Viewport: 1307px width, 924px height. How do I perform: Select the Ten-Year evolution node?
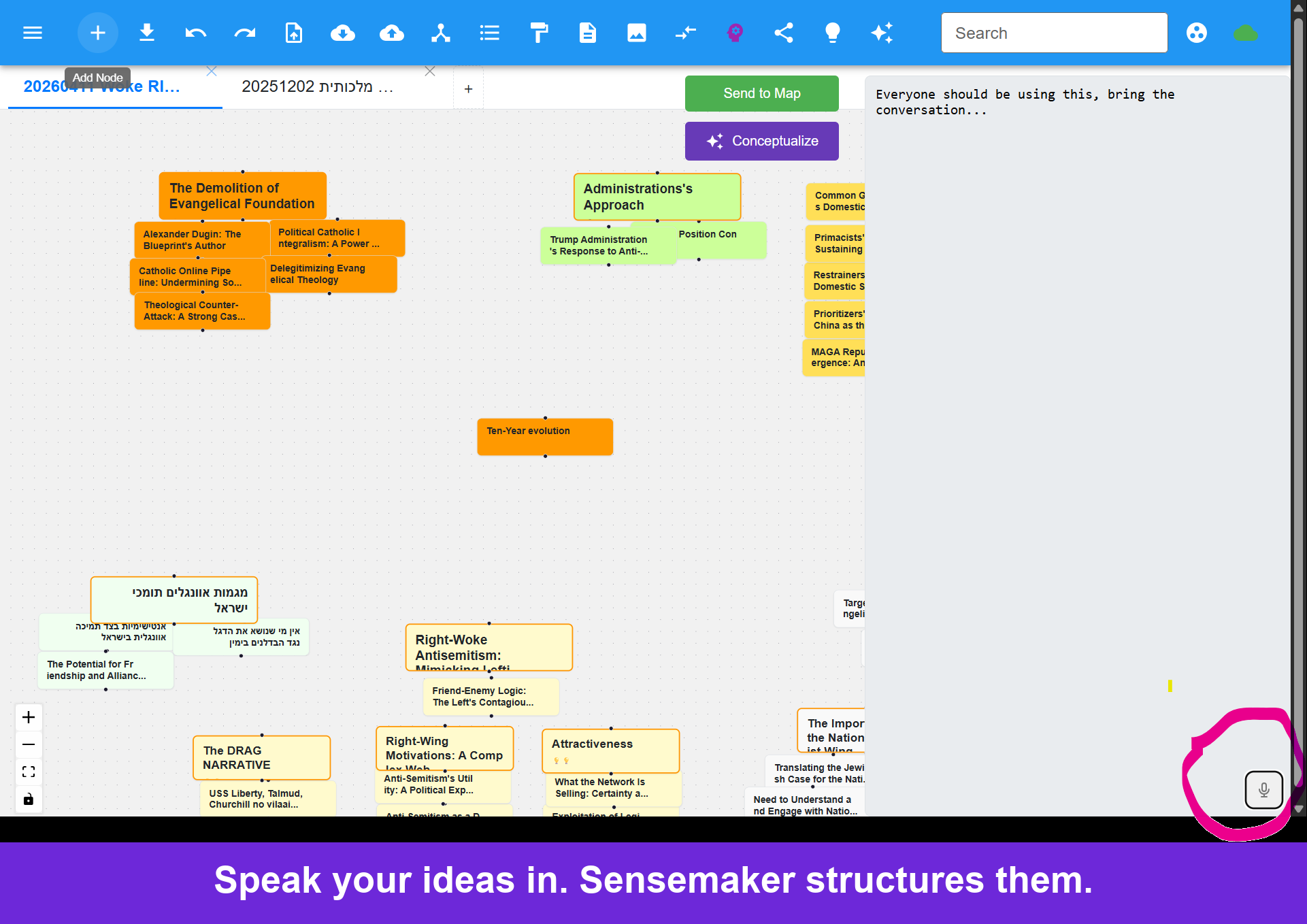tap(545, 437)
